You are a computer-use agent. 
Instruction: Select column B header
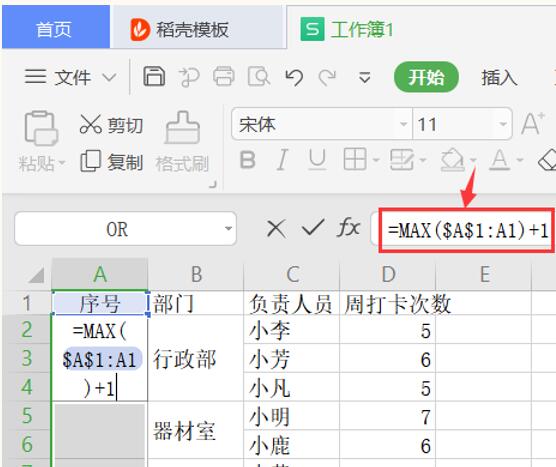pyautogui.click(x=196, y=274)
